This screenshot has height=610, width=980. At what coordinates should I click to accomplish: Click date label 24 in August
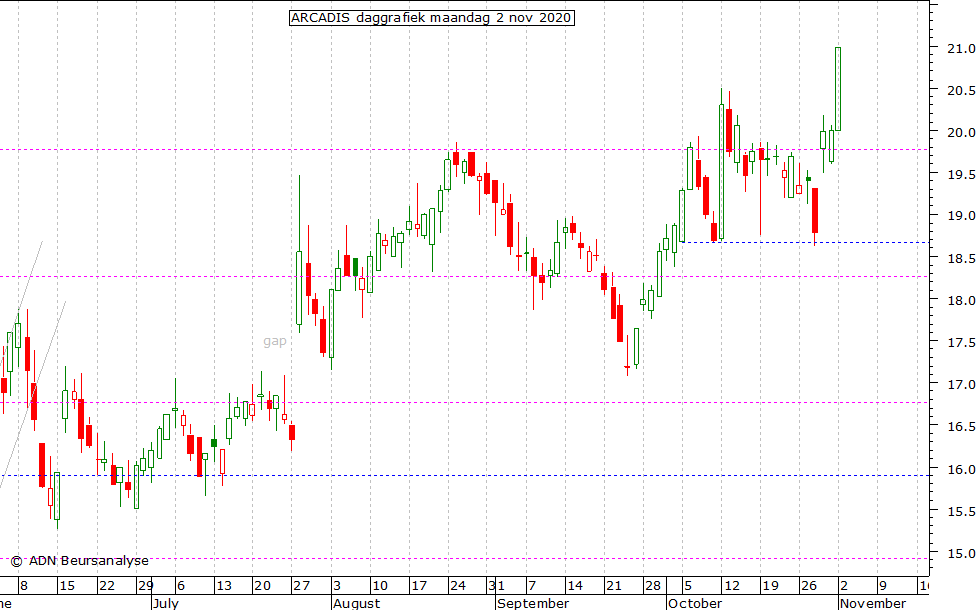(x=458, y=586)
